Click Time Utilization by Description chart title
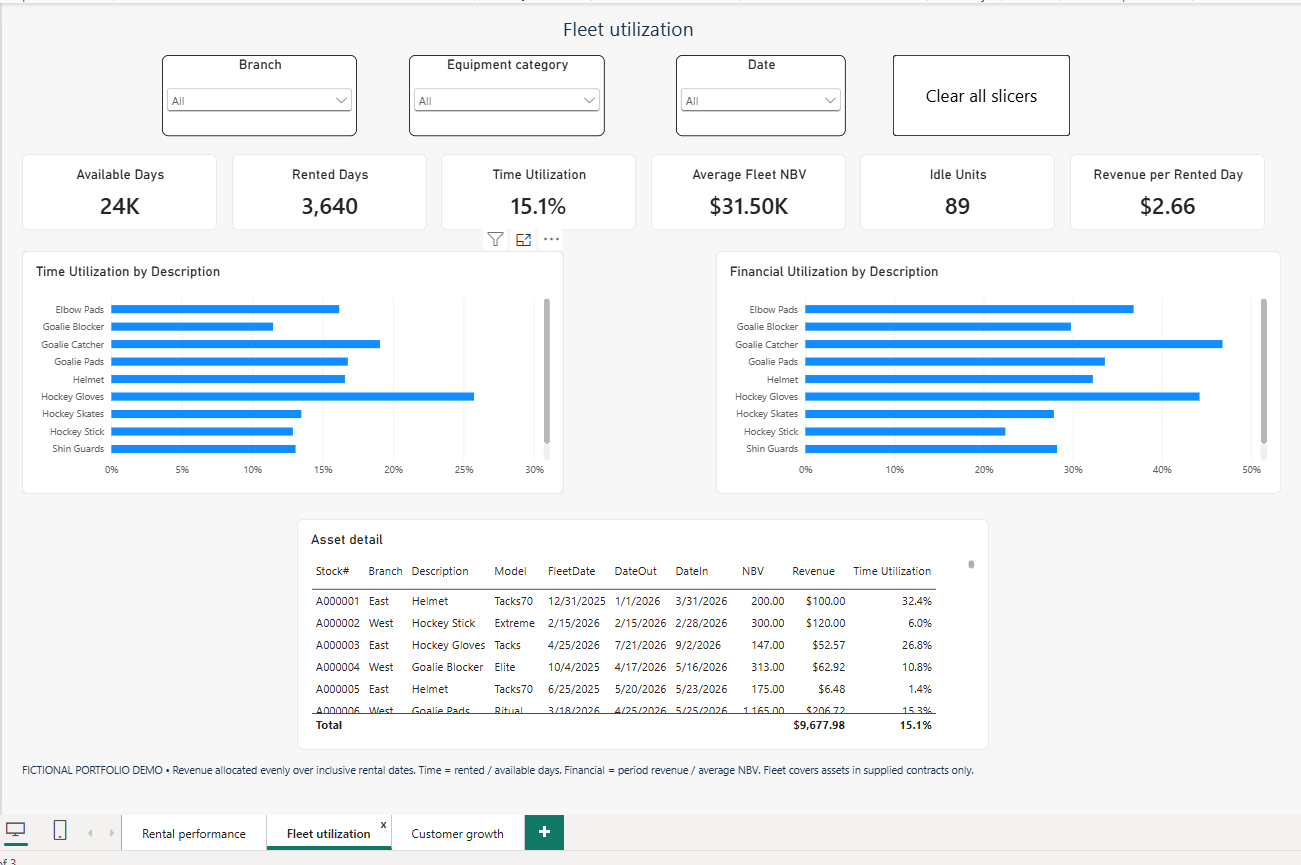The height and width of the screenshot is (865, 1301). coord(128,271)
